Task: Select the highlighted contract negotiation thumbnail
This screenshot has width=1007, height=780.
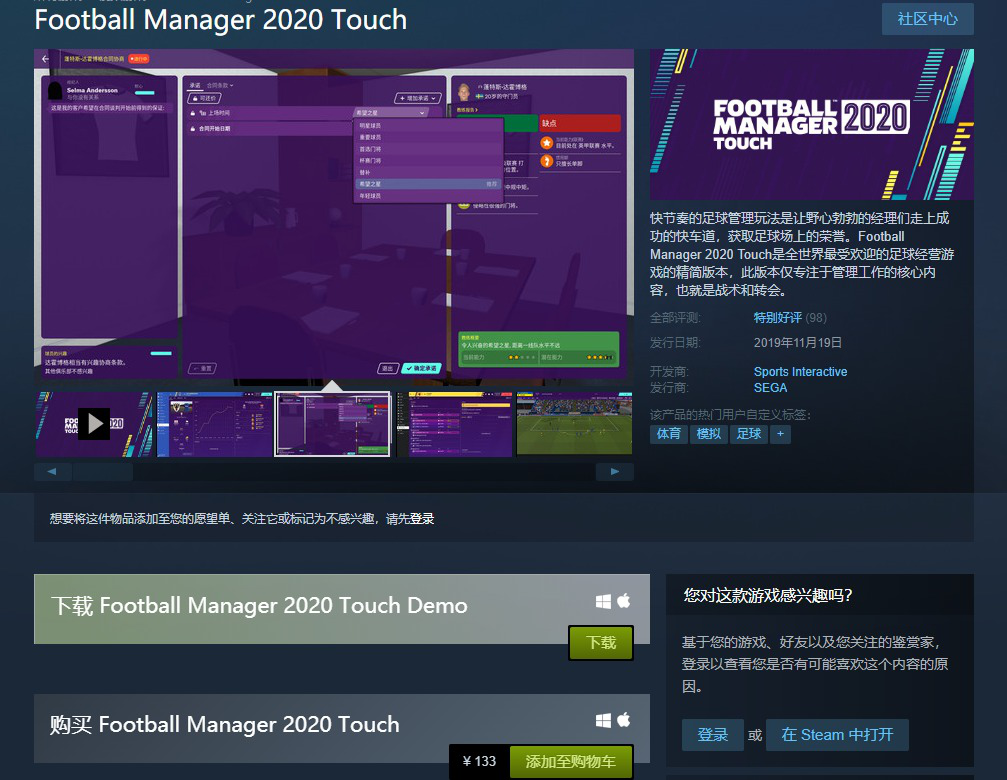Action: (x=332, y=424)
